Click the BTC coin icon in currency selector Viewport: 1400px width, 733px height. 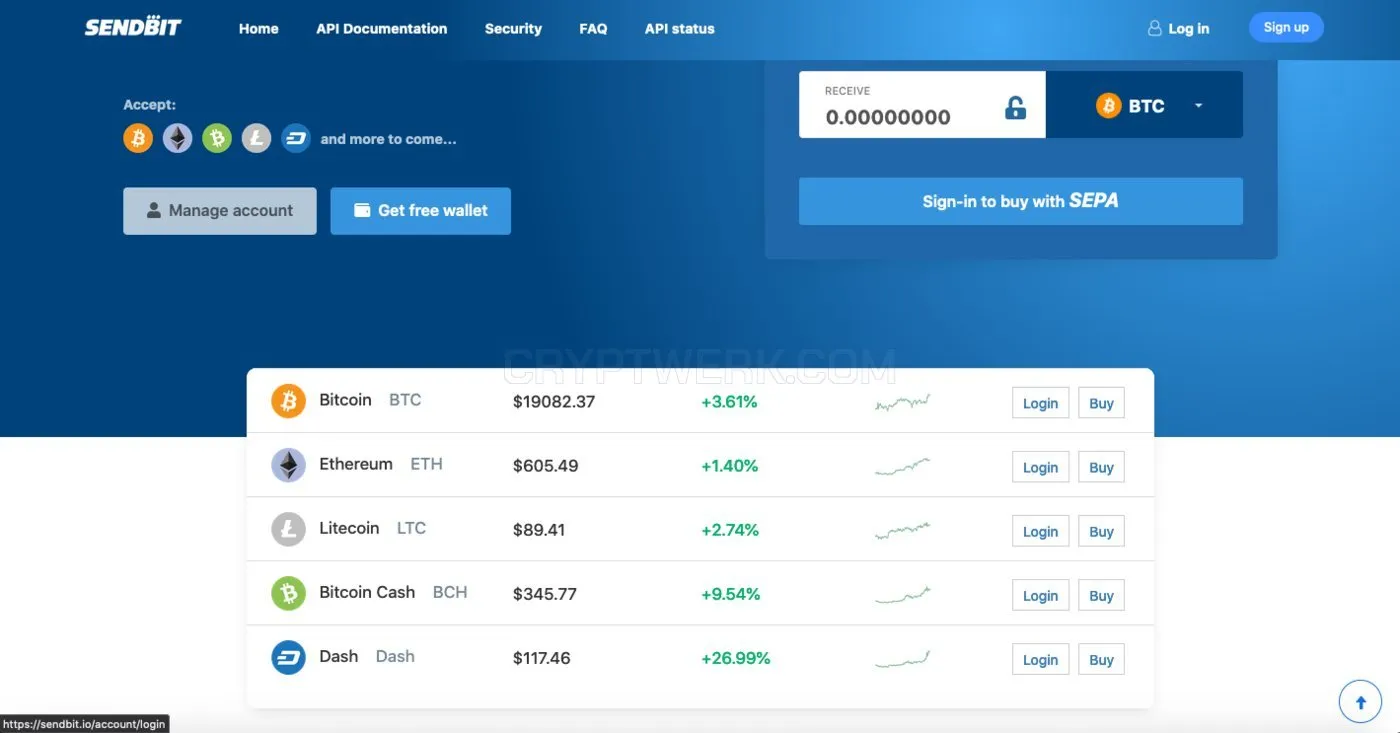point(1108,105)
